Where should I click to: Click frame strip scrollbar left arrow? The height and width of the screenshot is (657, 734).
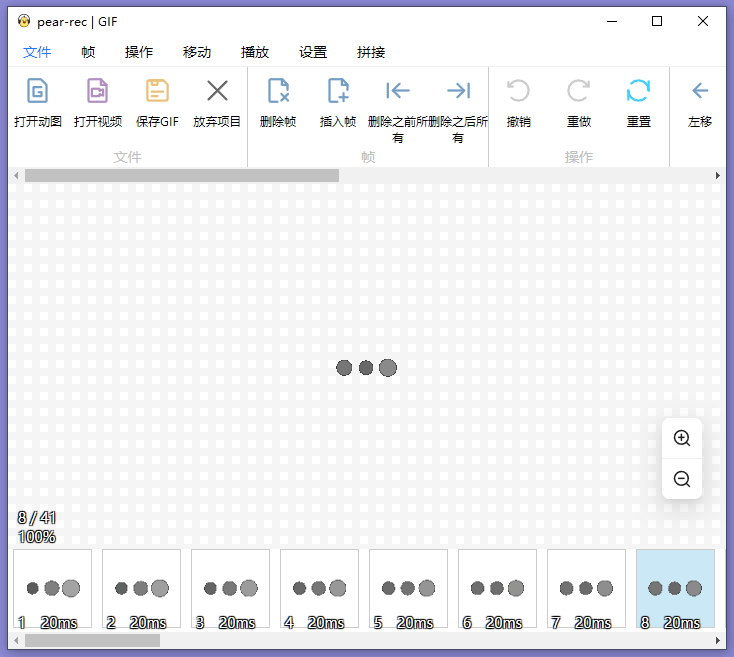point(16,640)
